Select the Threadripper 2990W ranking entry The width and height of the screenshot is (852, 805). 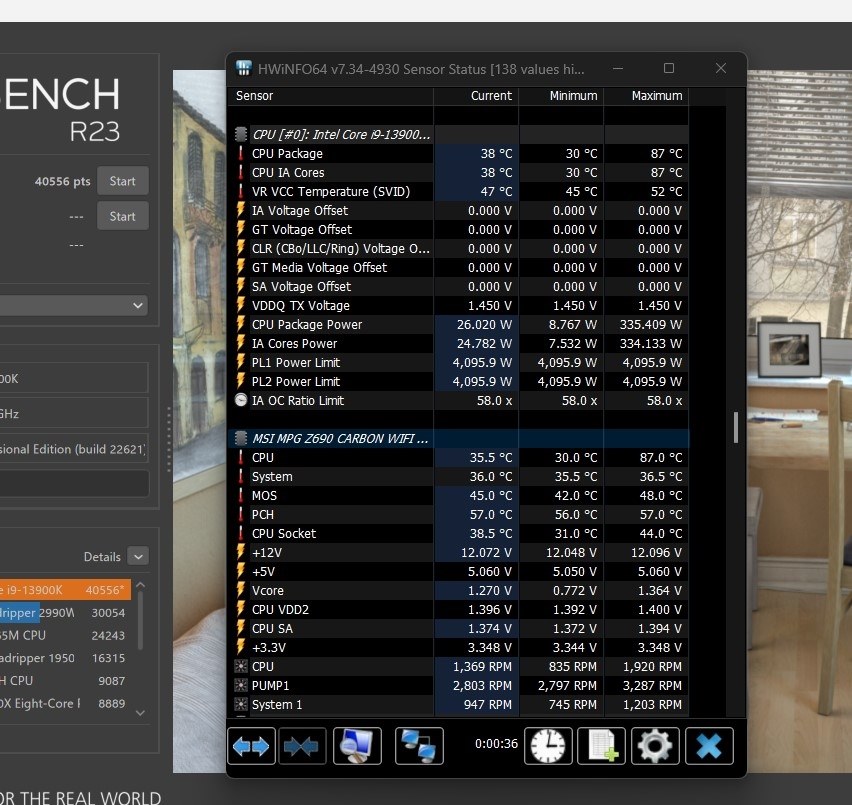(x=60, y=612)
